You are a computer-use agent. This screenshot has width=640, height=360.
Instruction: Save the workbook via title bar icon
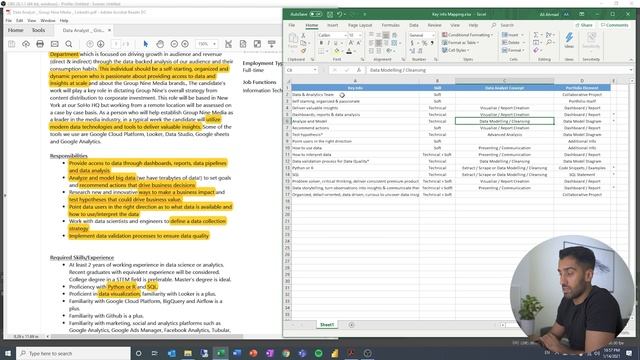coord(330,14)
